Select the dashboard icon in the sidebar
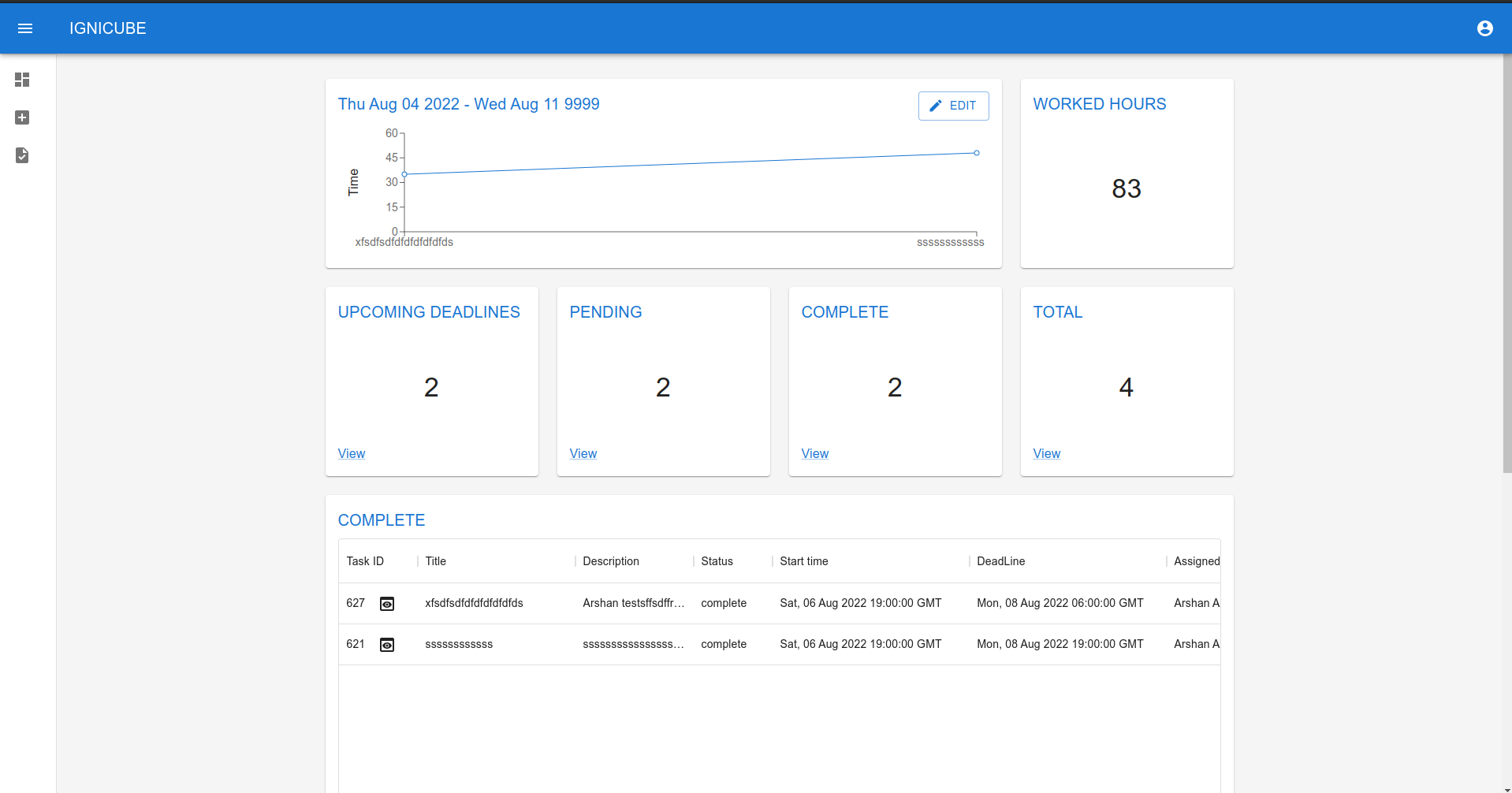This screenshot has height=793, width=1512. click(22, 80)
